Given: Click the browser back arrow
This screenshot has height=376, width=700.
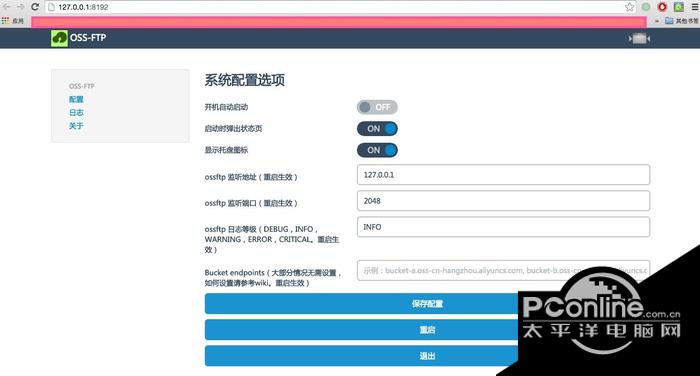Looking at the screenshot, I should pyautogui.click(x=6, y=7).
